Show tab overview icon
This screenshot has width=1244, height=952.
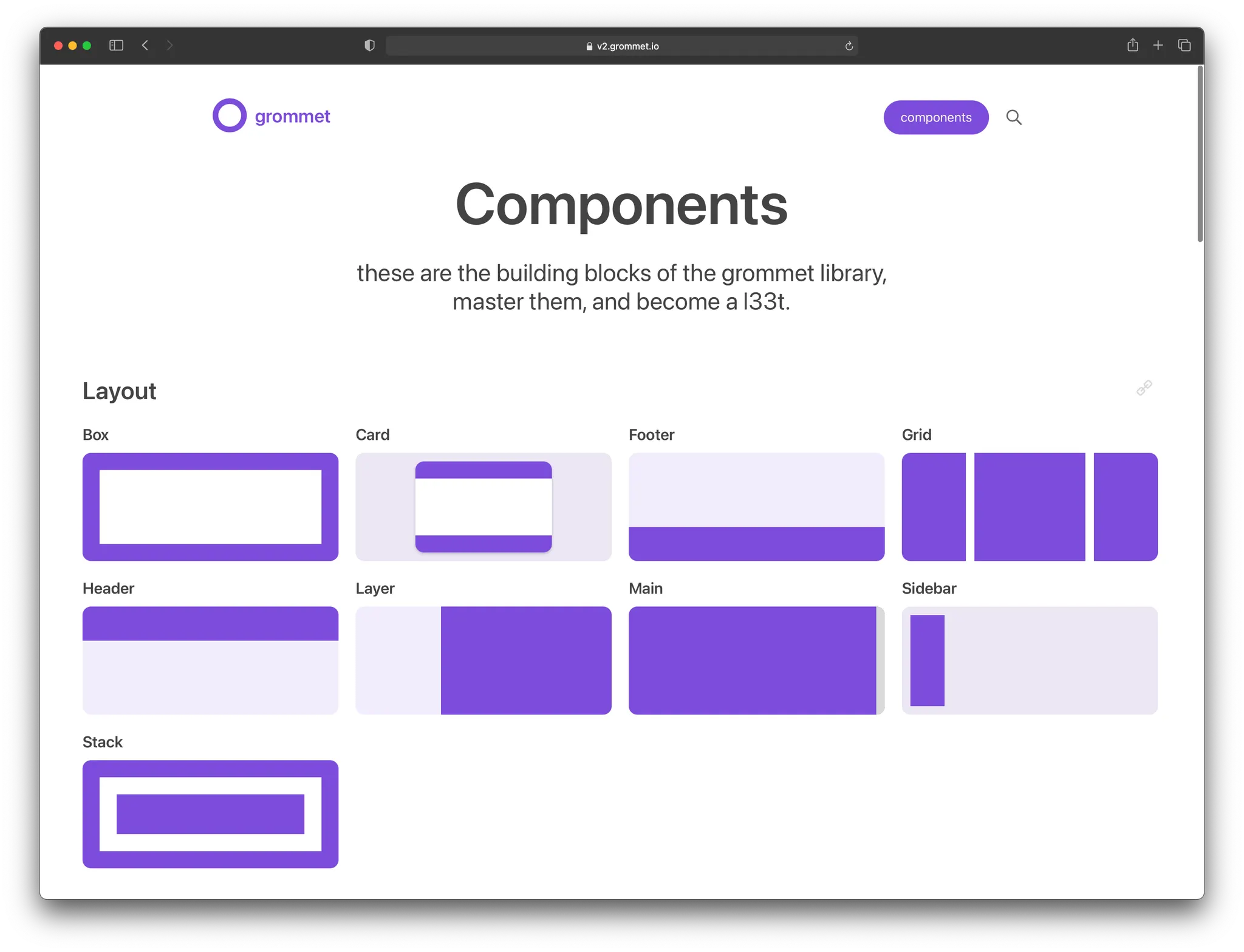[x=1184, y=46]
